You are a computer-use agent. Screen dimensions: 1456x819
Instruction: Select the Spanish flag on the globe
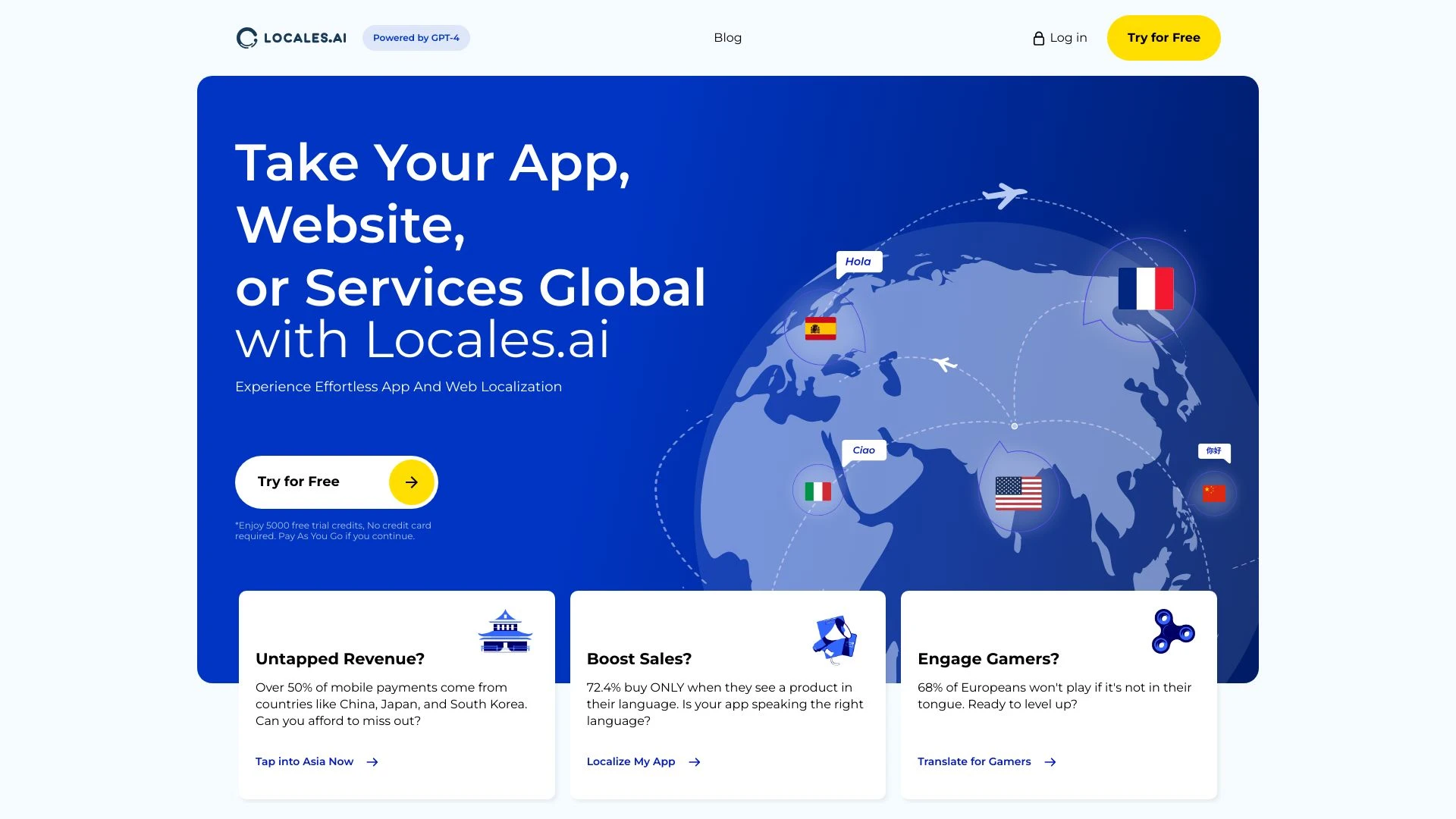pos(821,329)
